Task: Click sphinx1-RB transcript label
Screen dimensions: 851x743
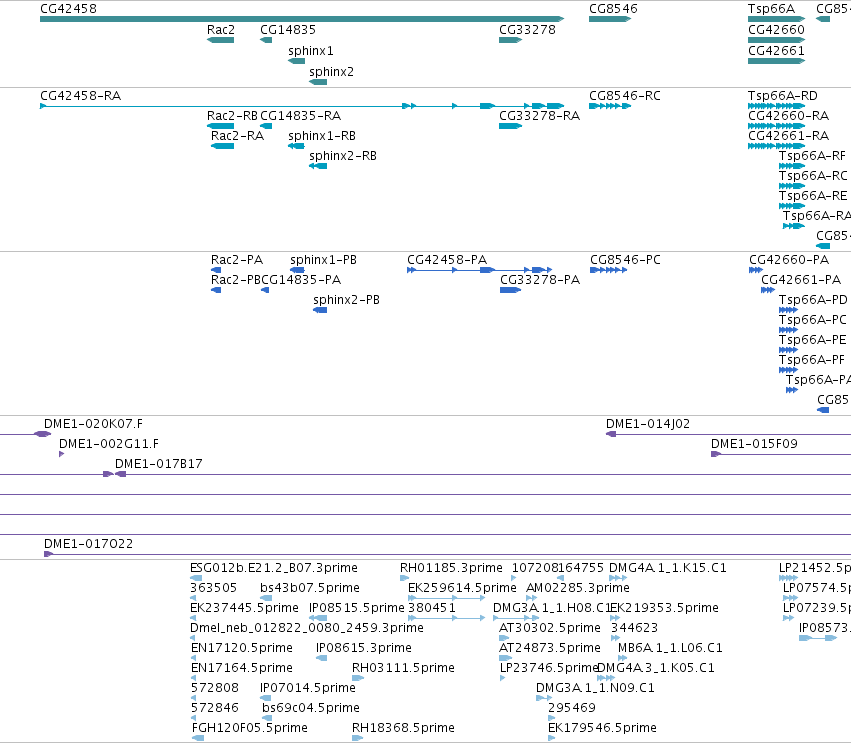Action: click(x=322, y=136)
